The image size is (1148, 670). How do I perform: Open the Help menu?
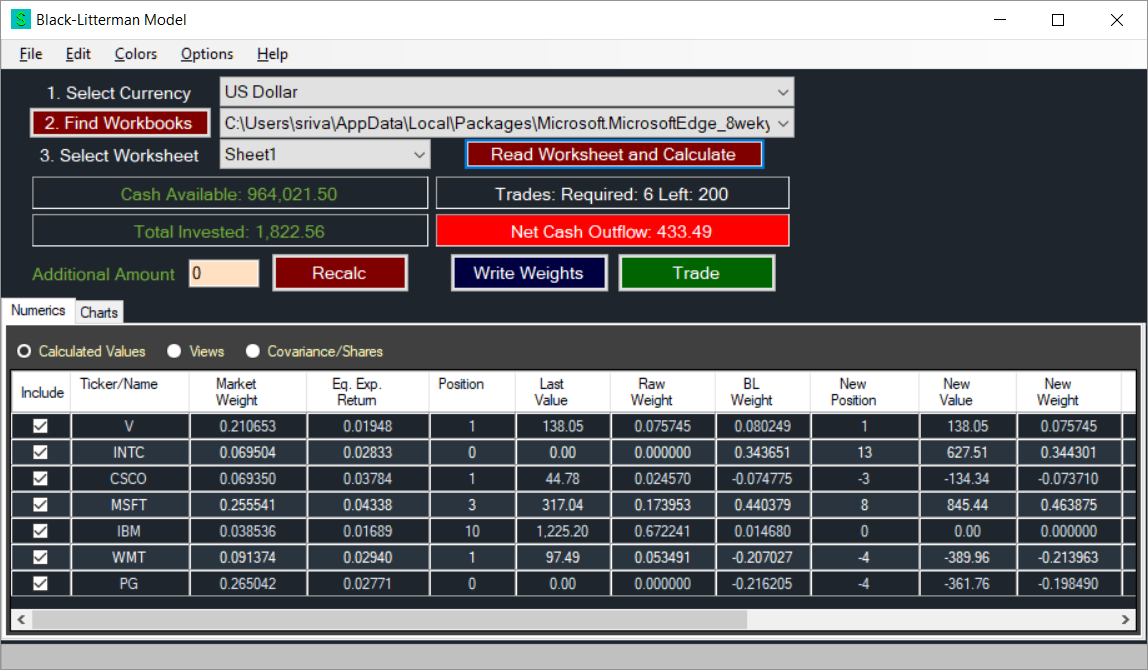272,54
